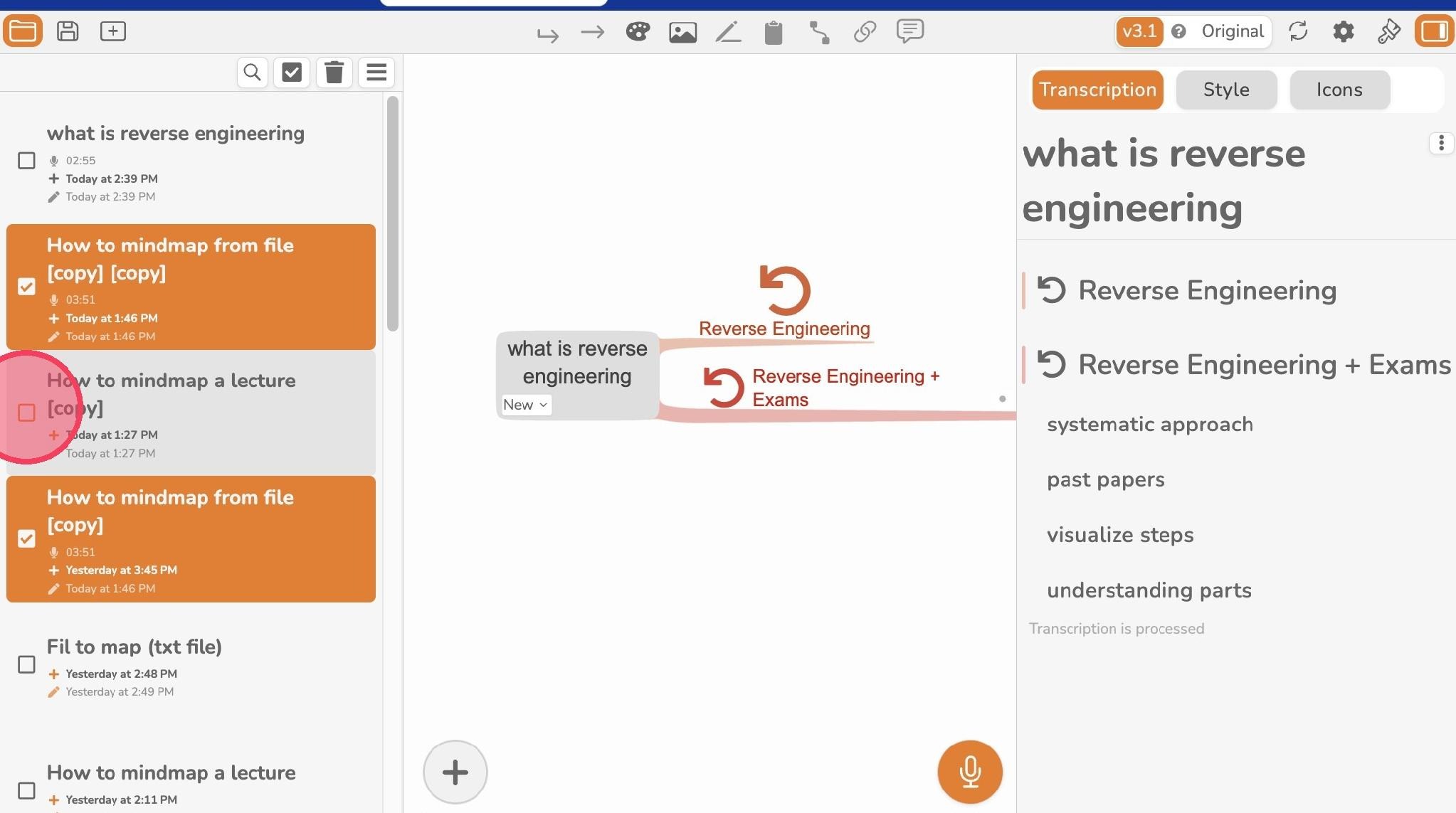The height and width of the screenshot is (813, 1456).
Task: Click the v3.1 version button
Action: (x=1139, y=31)
